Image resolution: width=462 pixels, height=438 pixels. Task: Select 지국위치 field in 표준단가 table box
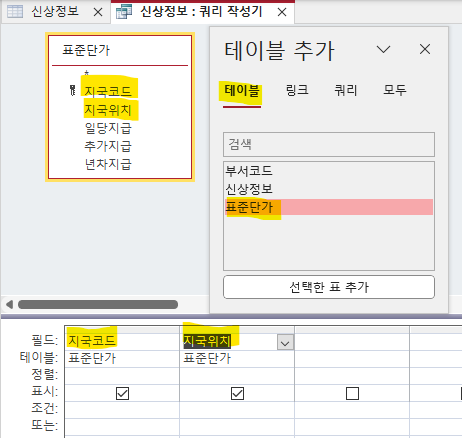(108, 109)
